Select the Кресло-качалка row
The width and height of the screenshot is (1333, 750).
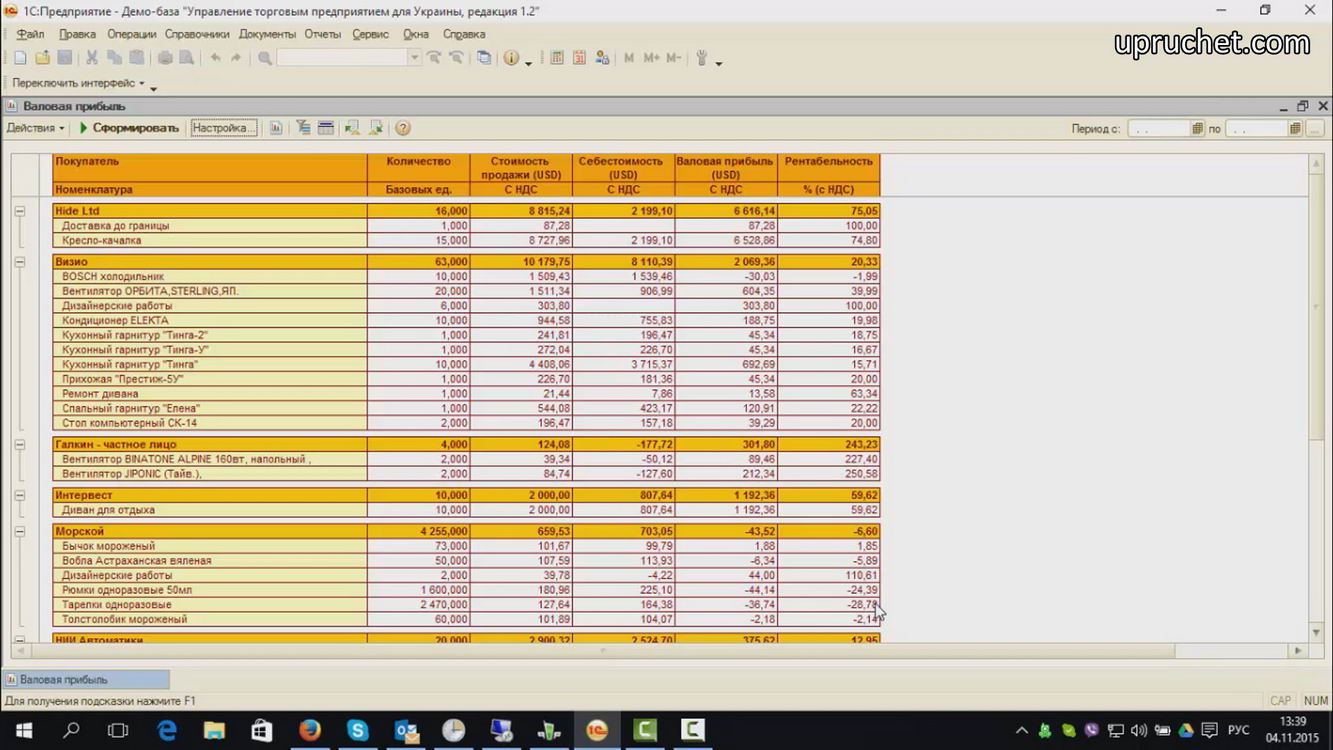[x=466, y=240]
